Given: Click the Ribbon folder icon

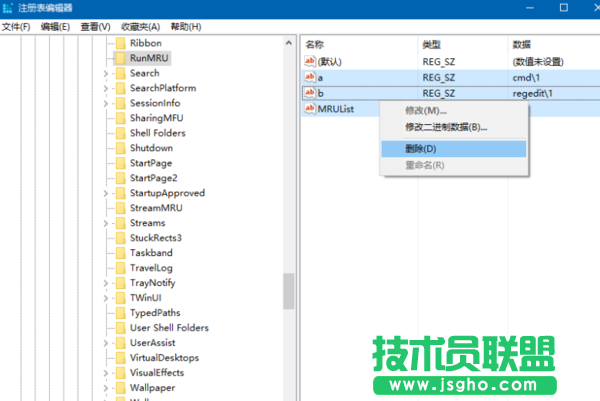Looking at the screenshot, I should point(121,43).
